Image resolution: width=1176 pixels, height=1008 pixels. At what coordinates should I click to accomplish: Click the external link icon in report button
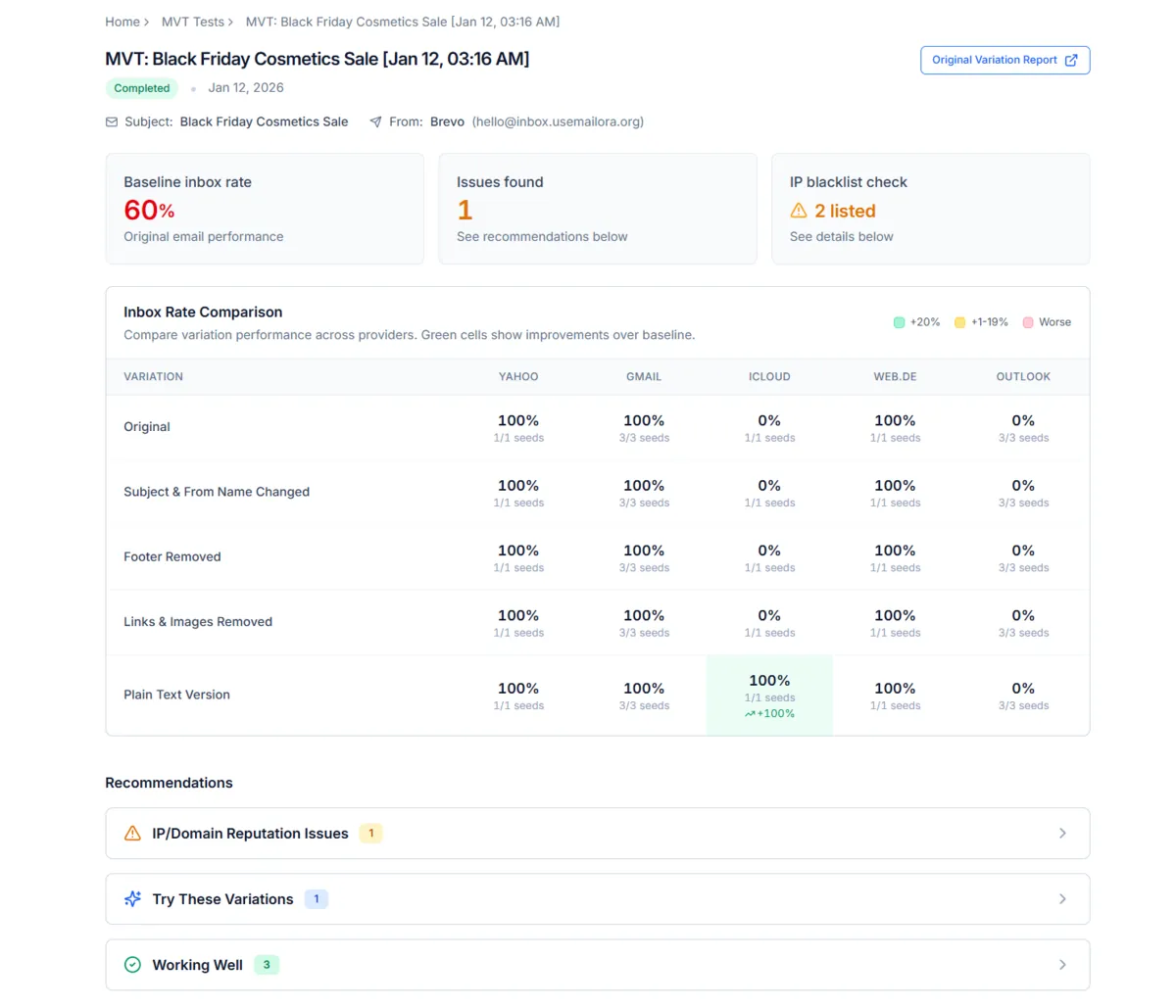(x=1071, y=60)
